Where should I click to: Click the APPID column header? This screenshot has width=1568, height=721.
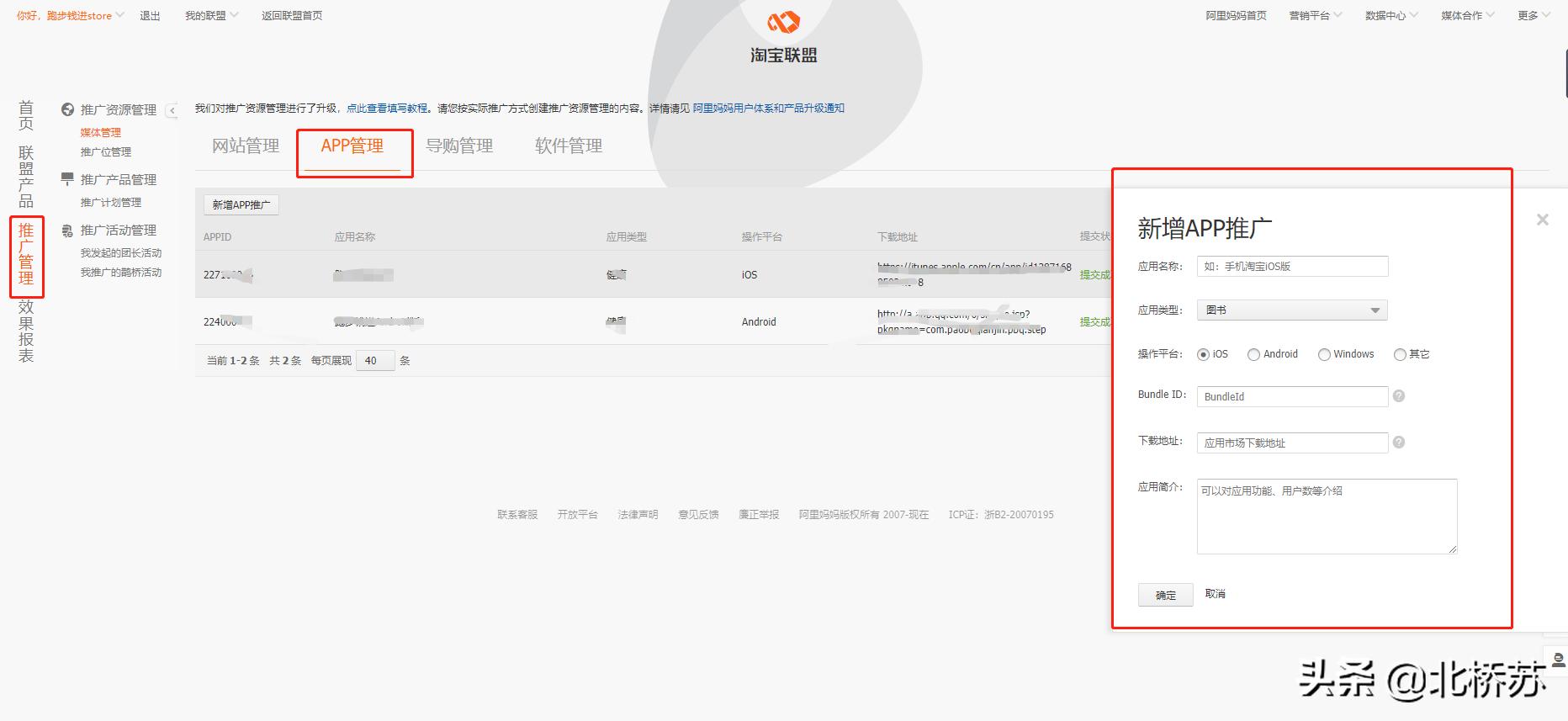pos(217,237)
